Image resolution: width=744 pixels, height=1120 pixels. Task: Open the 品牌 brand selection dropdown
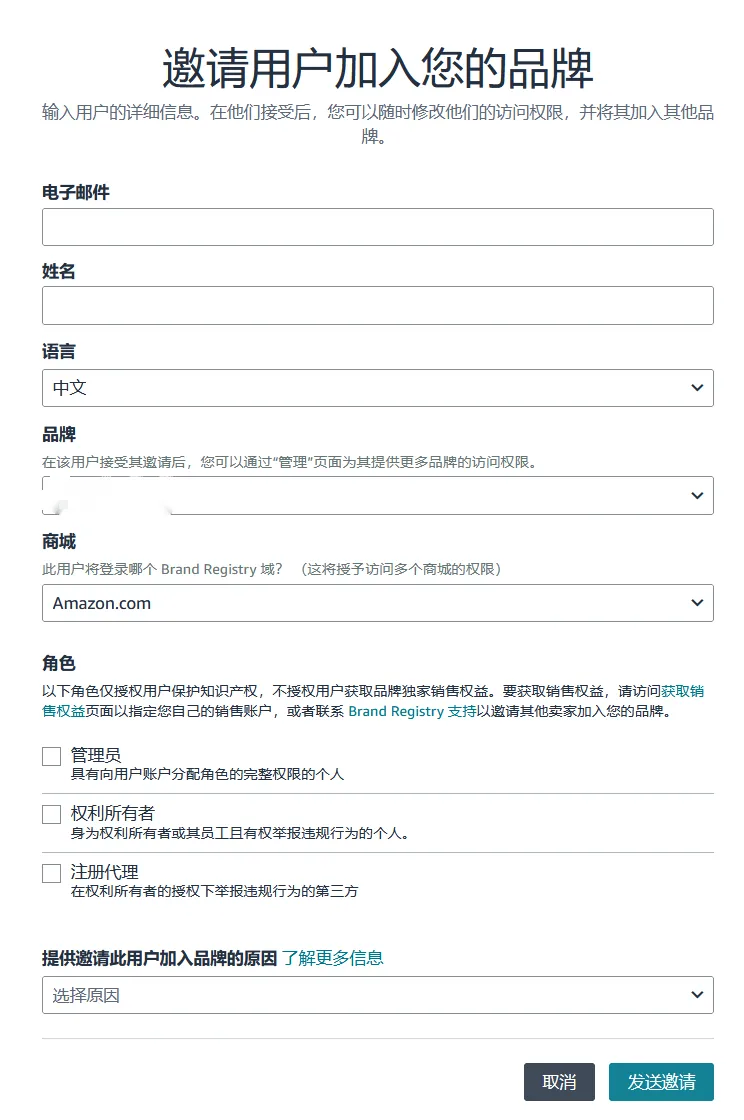click(x=377, y=496)
